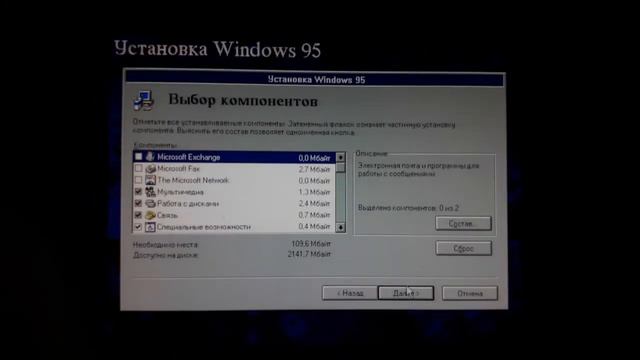Viewport: 640px width, 360px height.
Task: Click the component list scroll down arrow
Action: [340, 227]
